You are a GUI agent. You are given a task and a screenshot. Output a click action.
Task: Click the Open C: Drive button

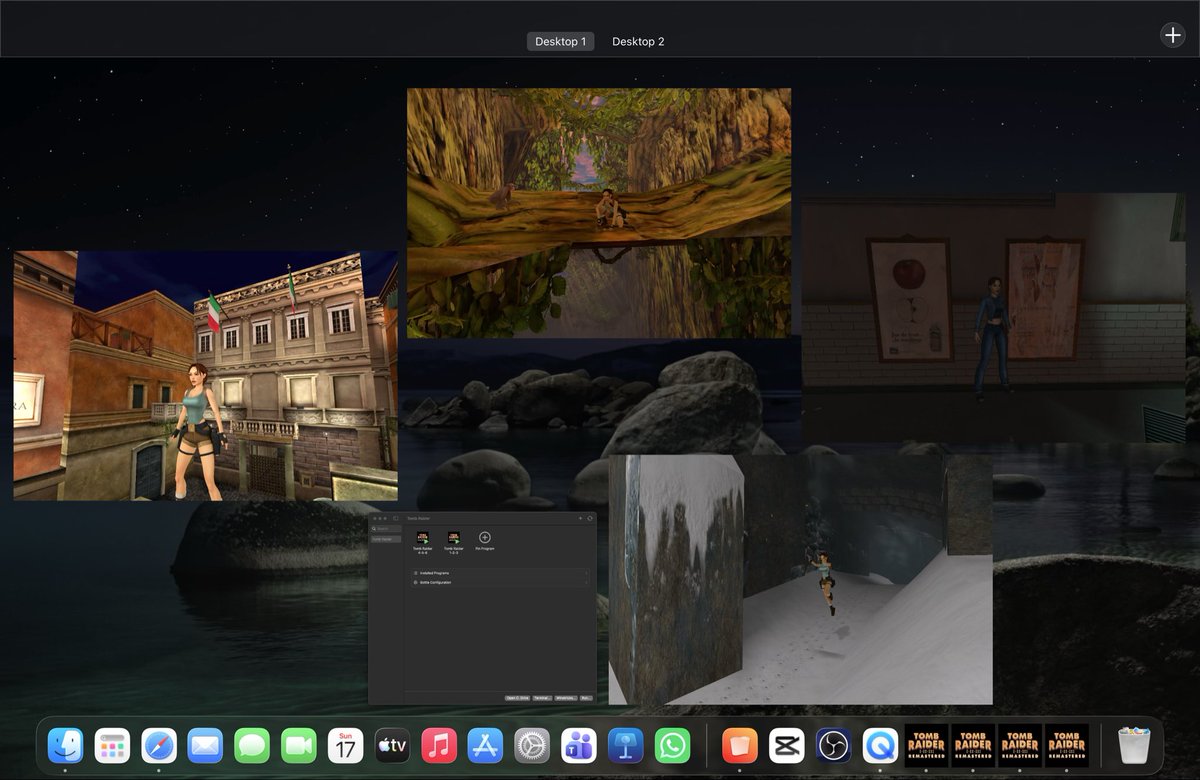517,698
